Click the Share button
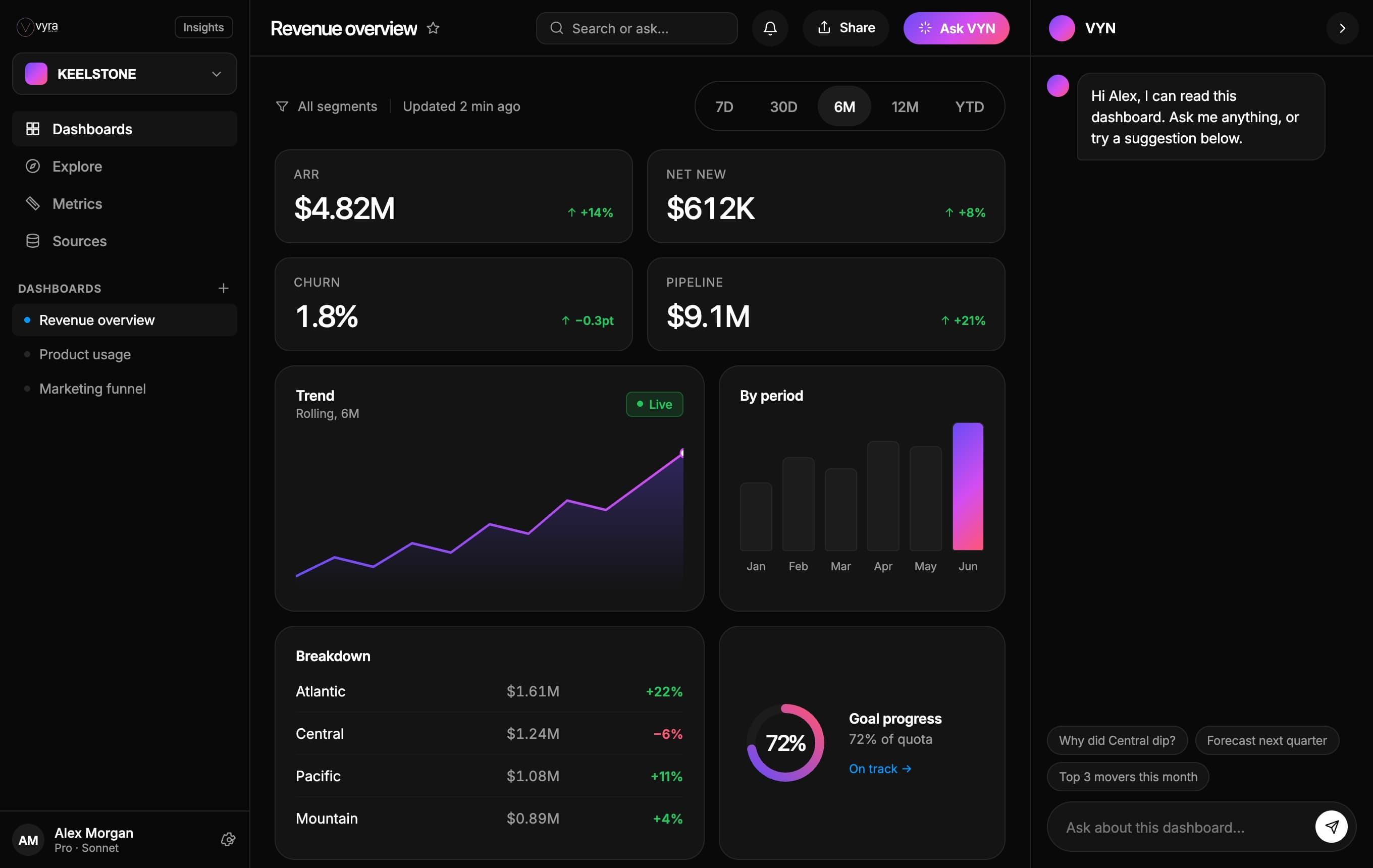 click(846, 28)
